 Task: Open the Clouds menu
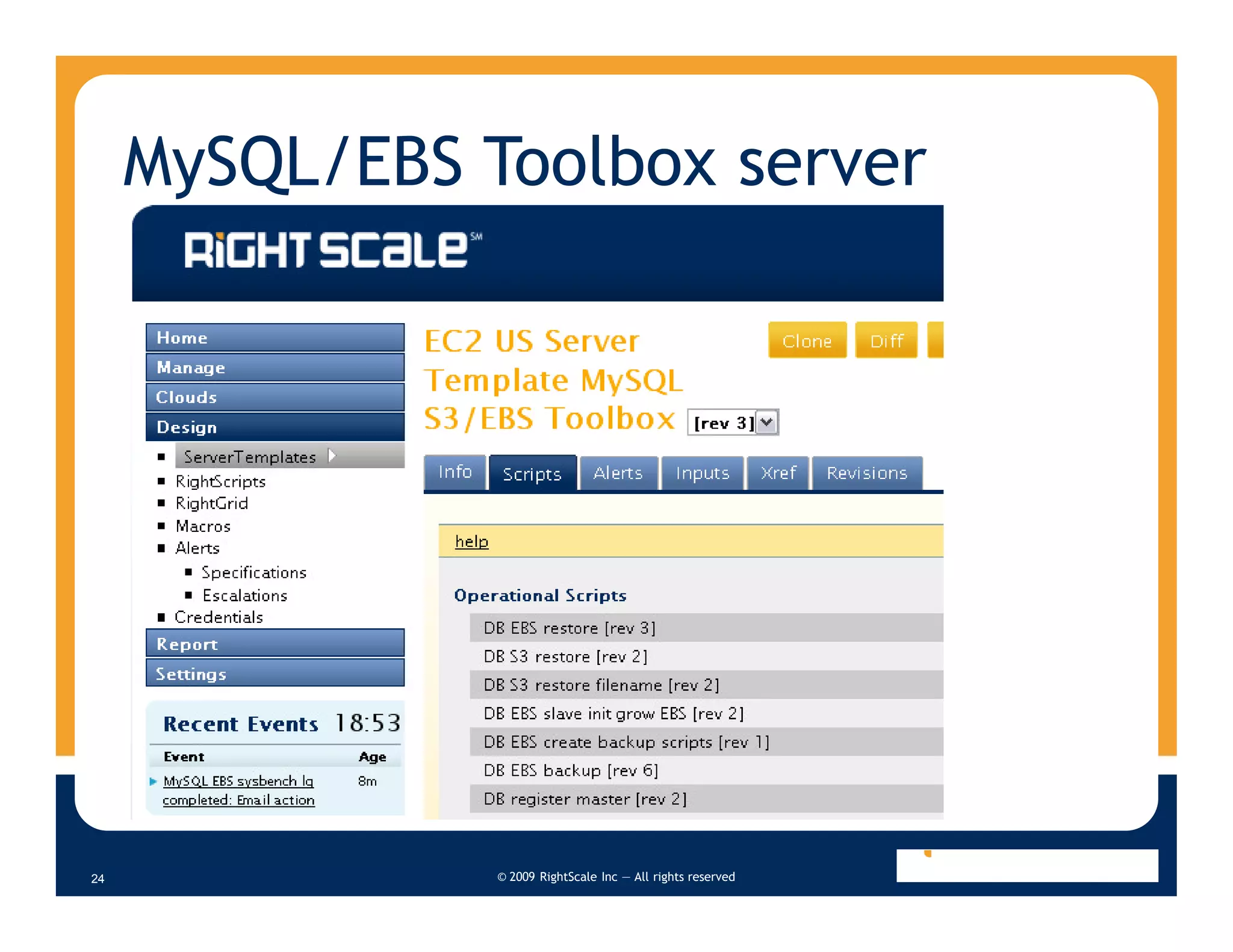coord(275,397)
